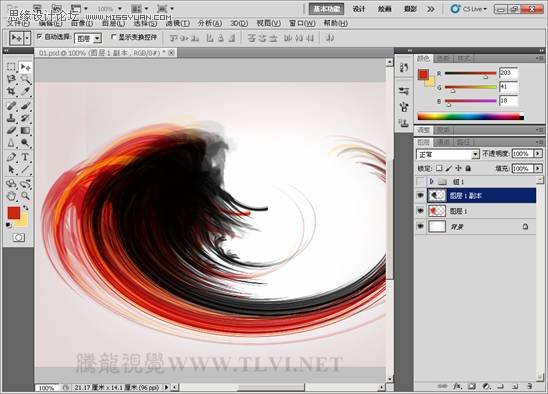Select the Pen tool

coord(11,157)
